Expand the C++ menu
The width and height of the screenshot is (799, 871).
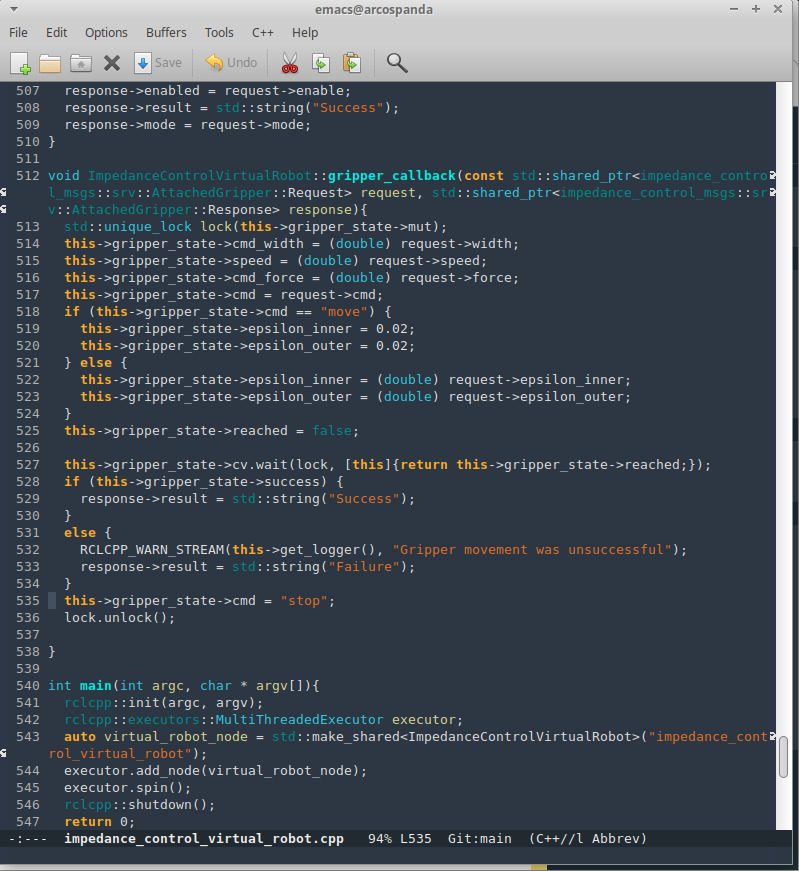262,32
